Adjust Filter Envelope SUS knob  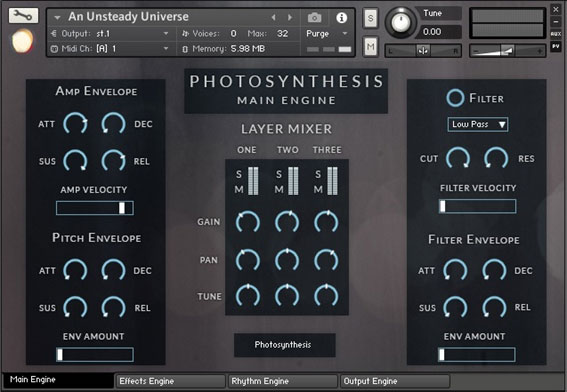pos(455,308)
